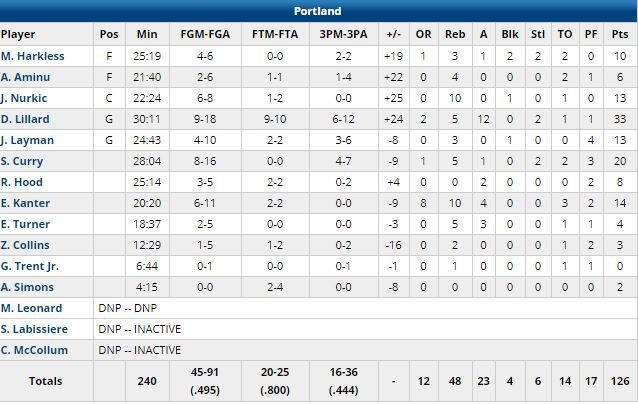Click S. Curry's name
Viewport: 638px width, 404px height.
(x=23, y=161)
